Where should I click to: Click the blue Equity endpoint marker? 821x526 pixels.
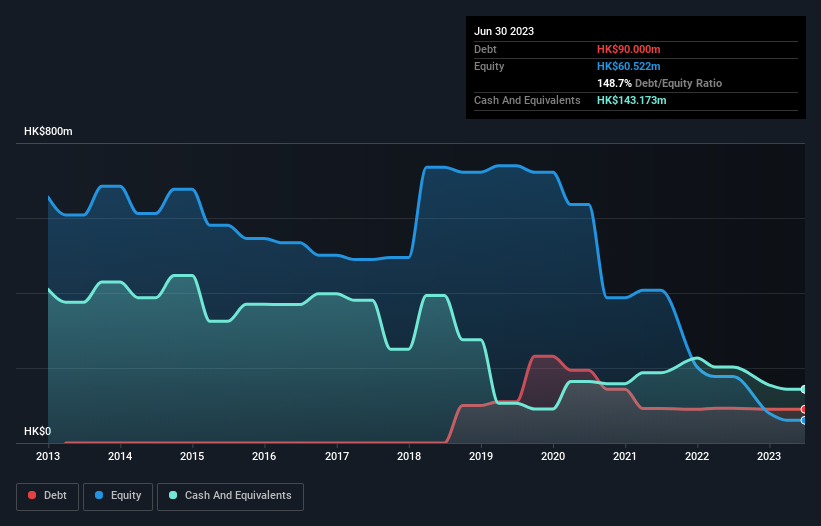pyautogui.click(x=804, y=420)
